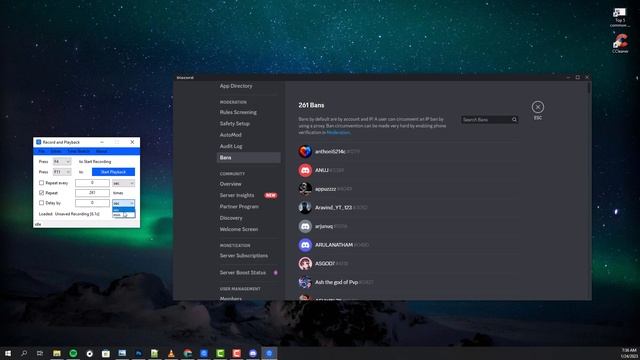This screenshot has height=360, width=640.
Task: Click the Ash the god of Pvp username
Action: coord(336,282)
